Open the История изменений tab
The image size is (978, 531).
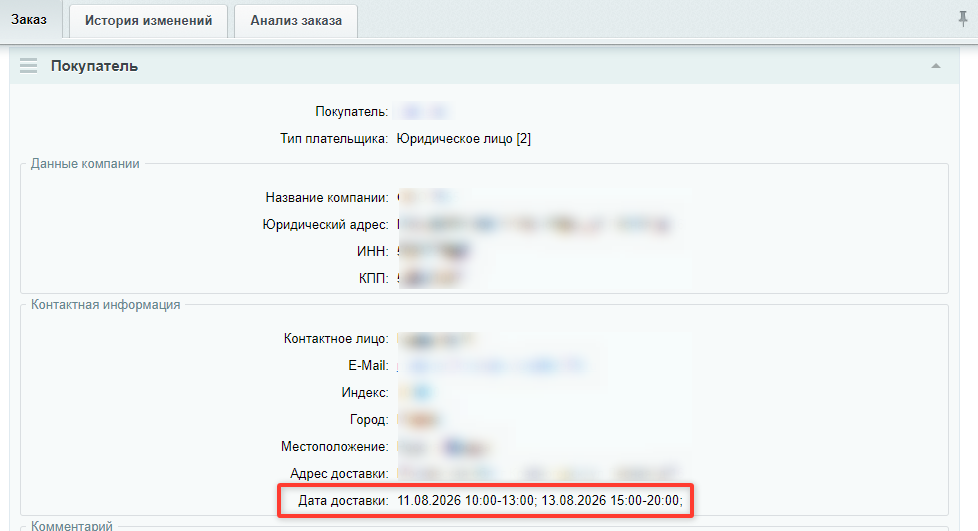pyautogui.click(x=148, y=21)
